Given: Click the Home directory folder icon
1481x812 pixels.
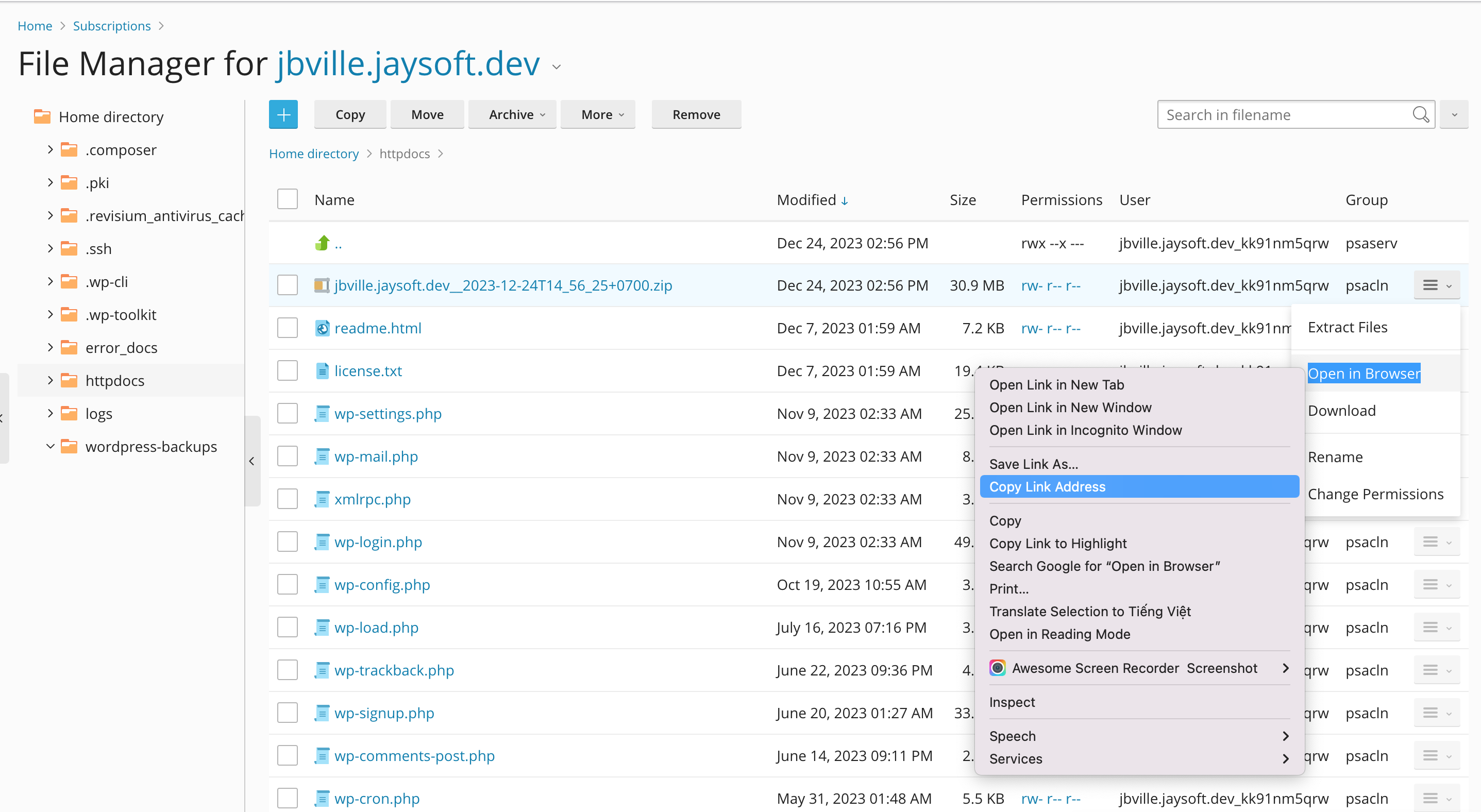Looking at the screenshot, I should click(x=42, y=116).
